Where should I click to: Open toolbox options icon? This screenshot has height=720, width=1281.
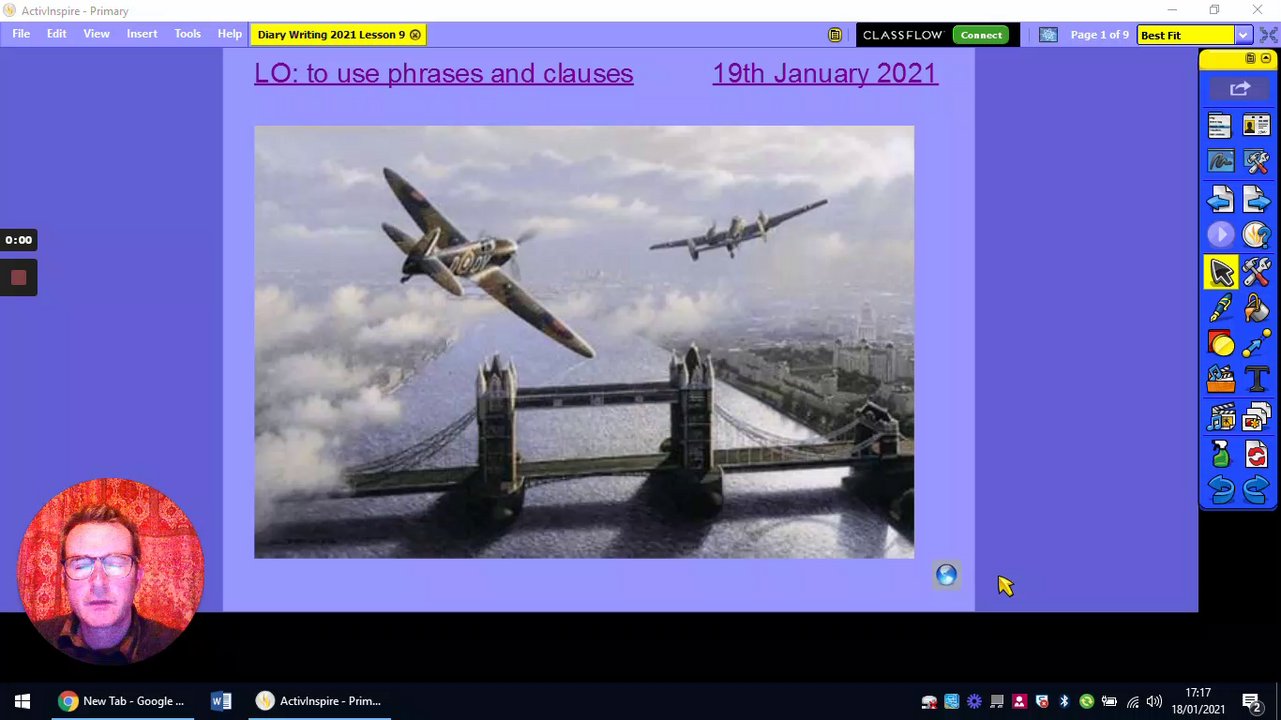pos(1250,59)
